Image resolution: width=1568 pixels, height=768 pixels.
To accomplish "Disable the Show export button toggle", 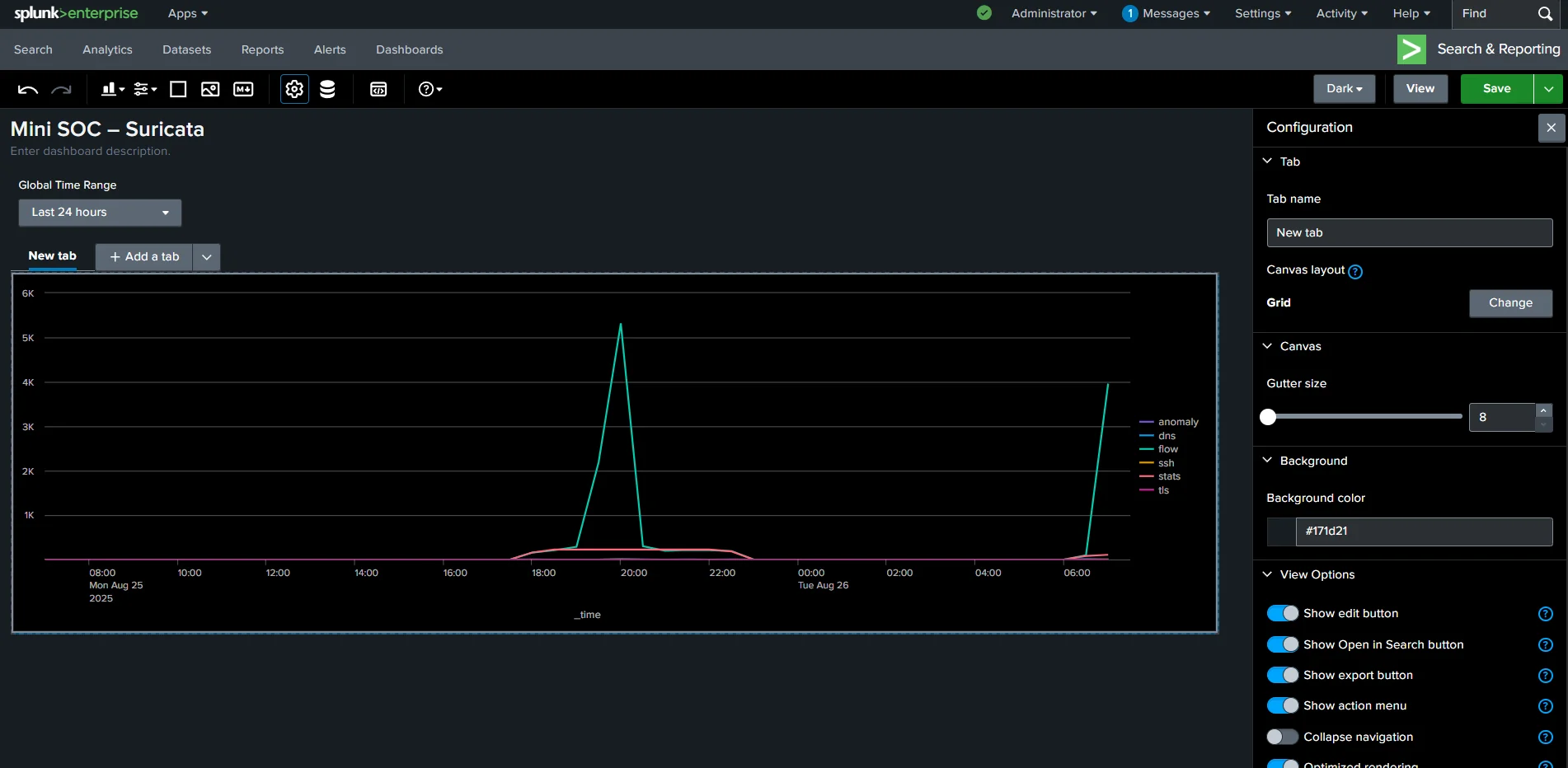I will coord(1282,675).
